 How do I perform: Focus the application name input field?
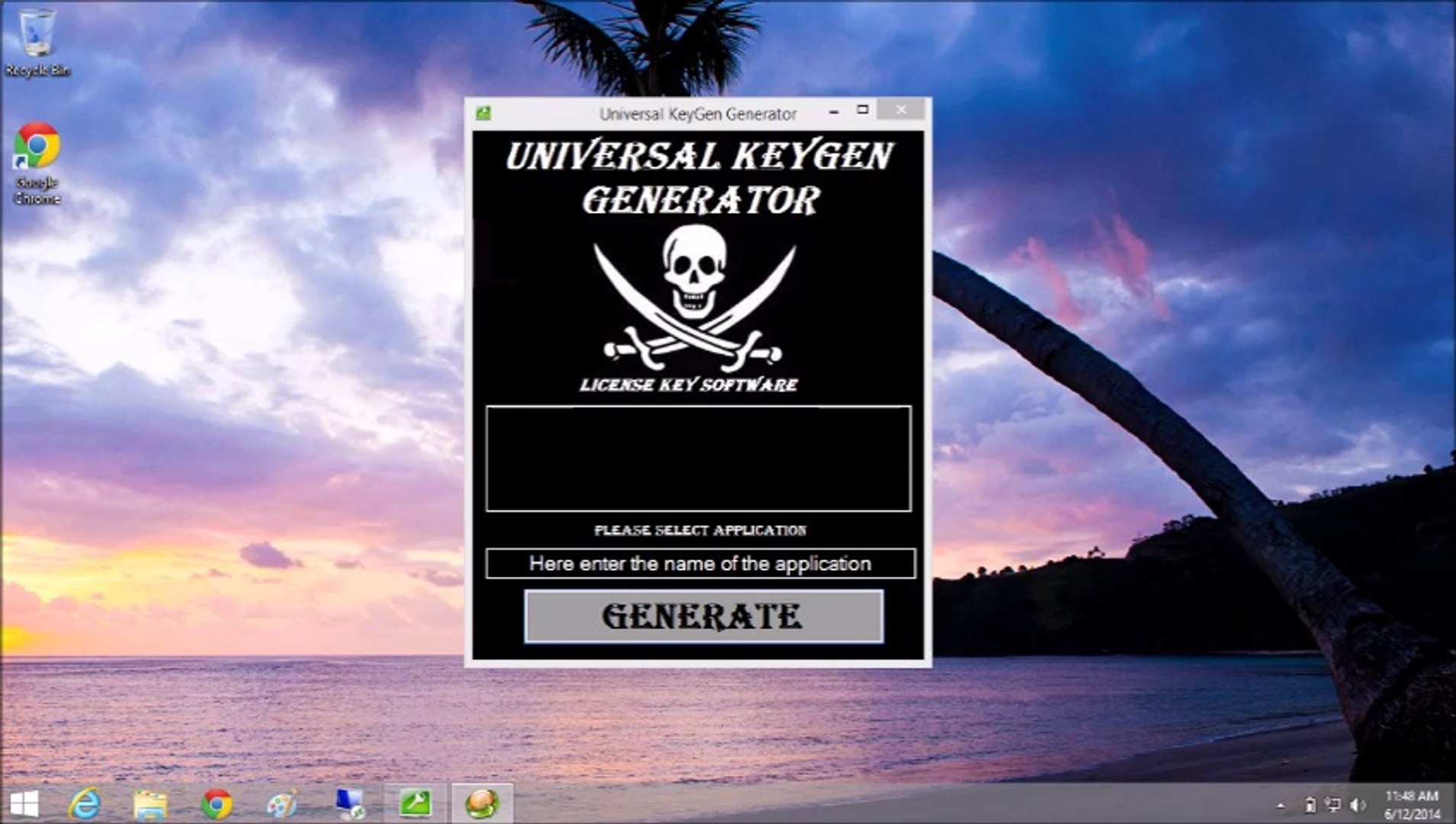pyautogui.click(x=700, y=564)
